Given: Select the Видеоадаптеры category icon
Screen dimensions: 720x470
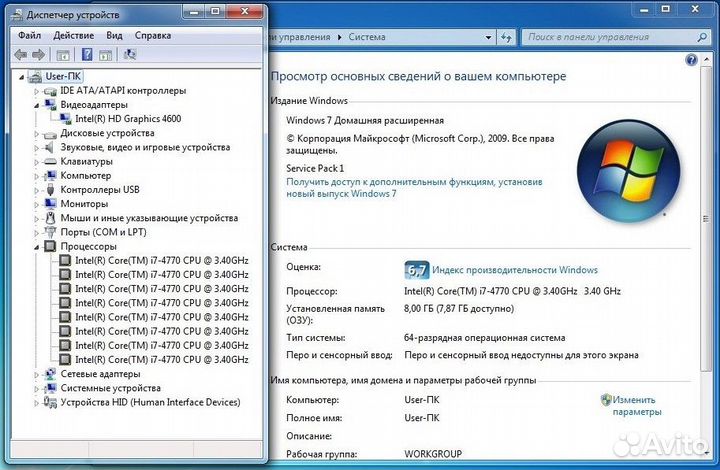Looking at the screenshot, I should (x=50, y=105).
